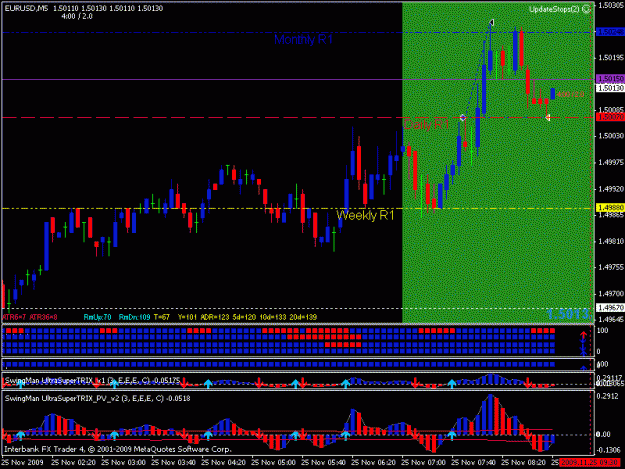Screen dimensions: 625x469
Task: Click the 1.49810 value on the price scale
Action: [x=611, y=241]
